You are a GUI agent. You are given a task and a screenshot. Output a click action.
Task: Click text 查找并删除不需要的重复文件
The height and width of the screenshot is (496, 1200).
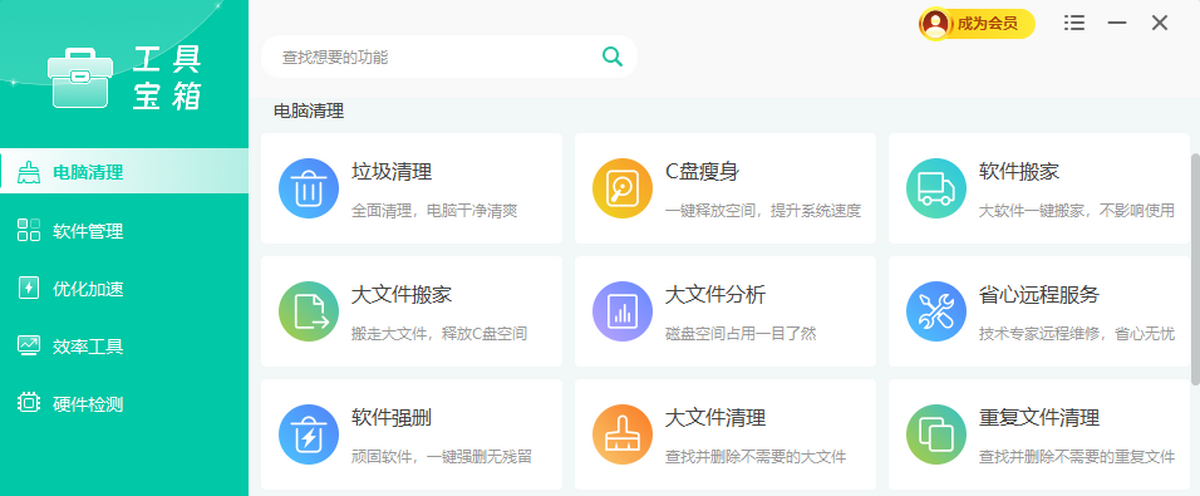click(x=1077, y=457)
